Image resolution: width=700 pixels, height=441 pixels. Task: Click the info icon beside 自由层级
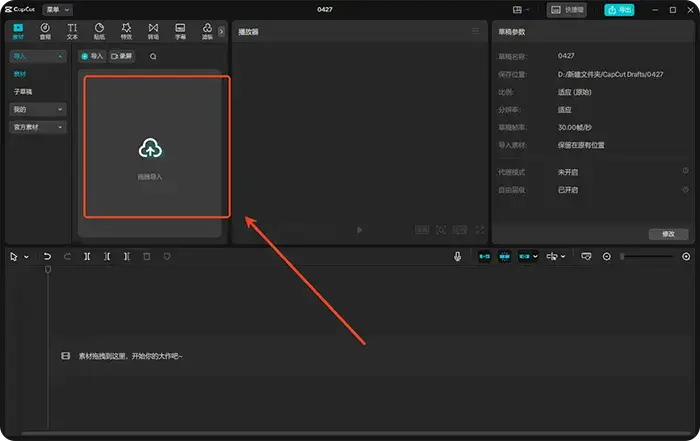pyautogui.click(x=685, y=190)
